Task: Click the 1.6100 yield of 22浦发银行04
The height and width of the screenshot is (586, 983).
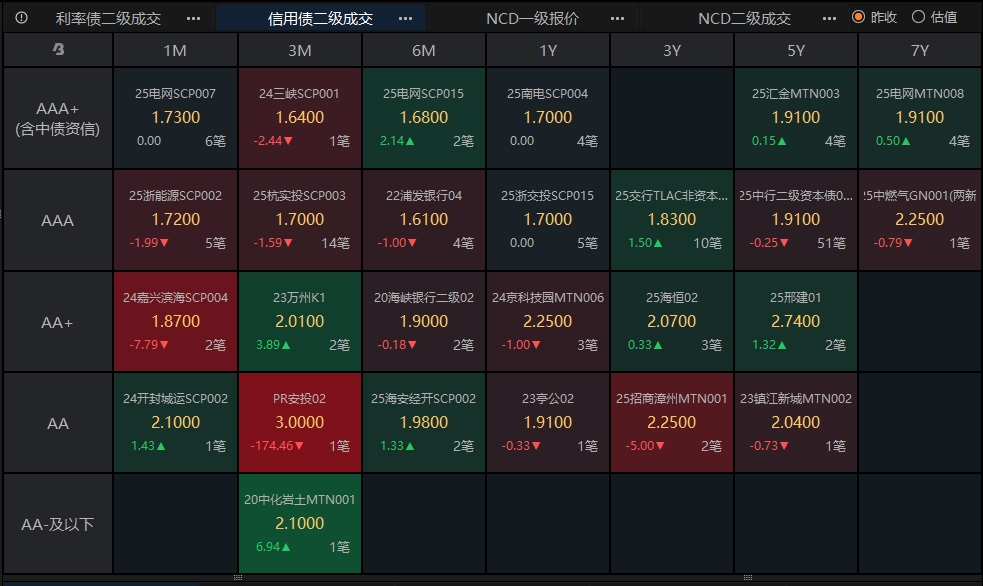Action: [424, 220]
